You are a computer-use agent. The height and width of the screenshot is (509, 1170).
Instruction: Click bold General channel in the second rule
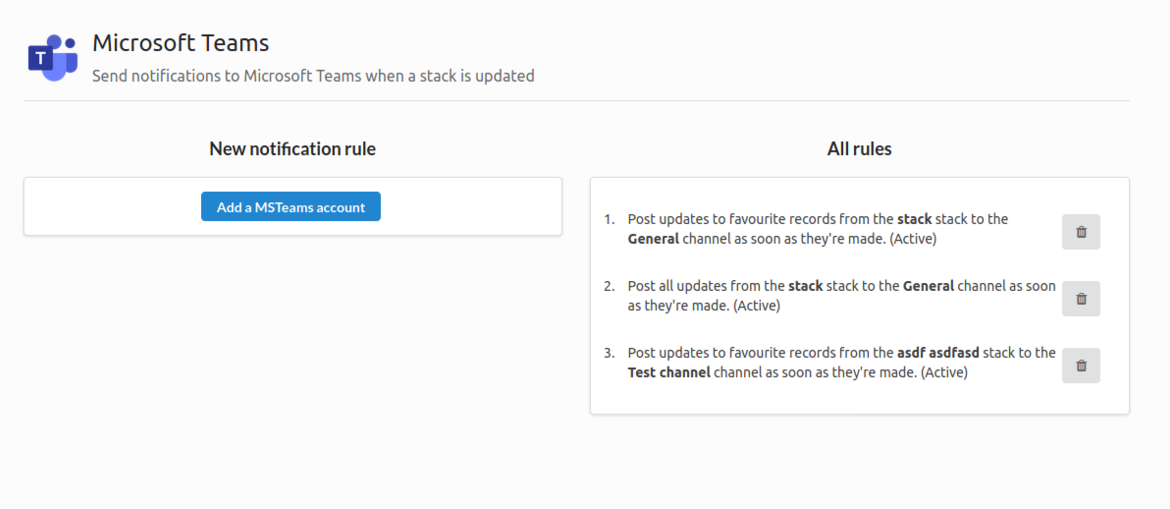[928, 286]
